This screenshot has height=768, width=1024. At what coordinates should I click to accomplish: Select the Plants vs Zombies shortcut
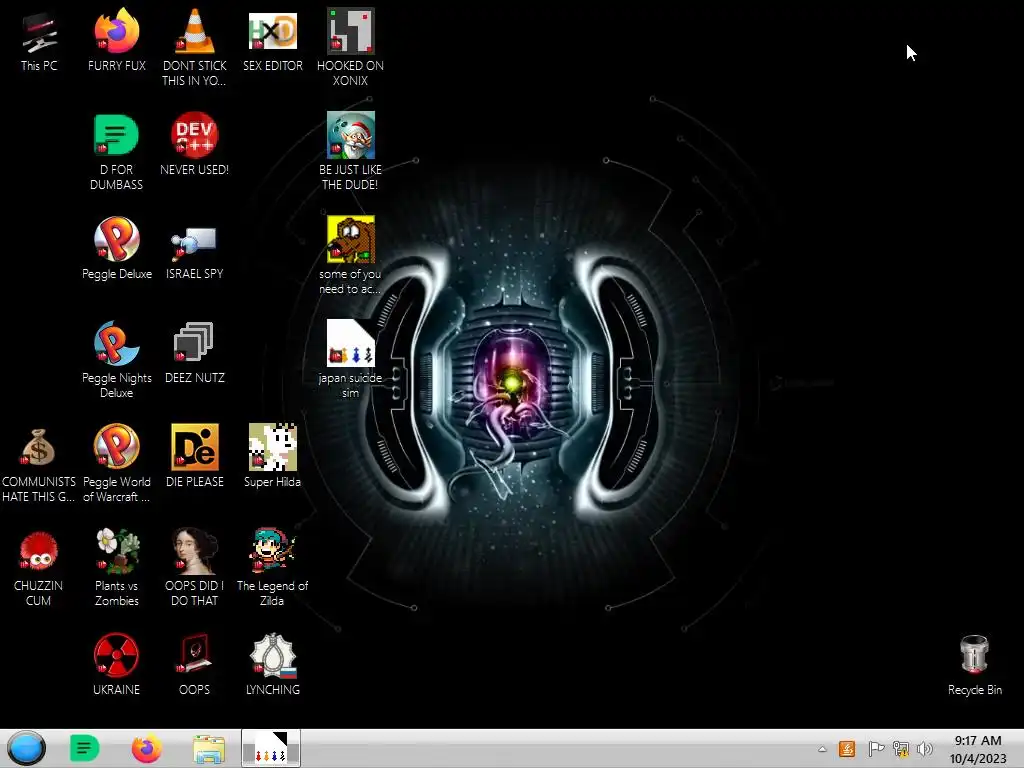[x=117, y=568]
